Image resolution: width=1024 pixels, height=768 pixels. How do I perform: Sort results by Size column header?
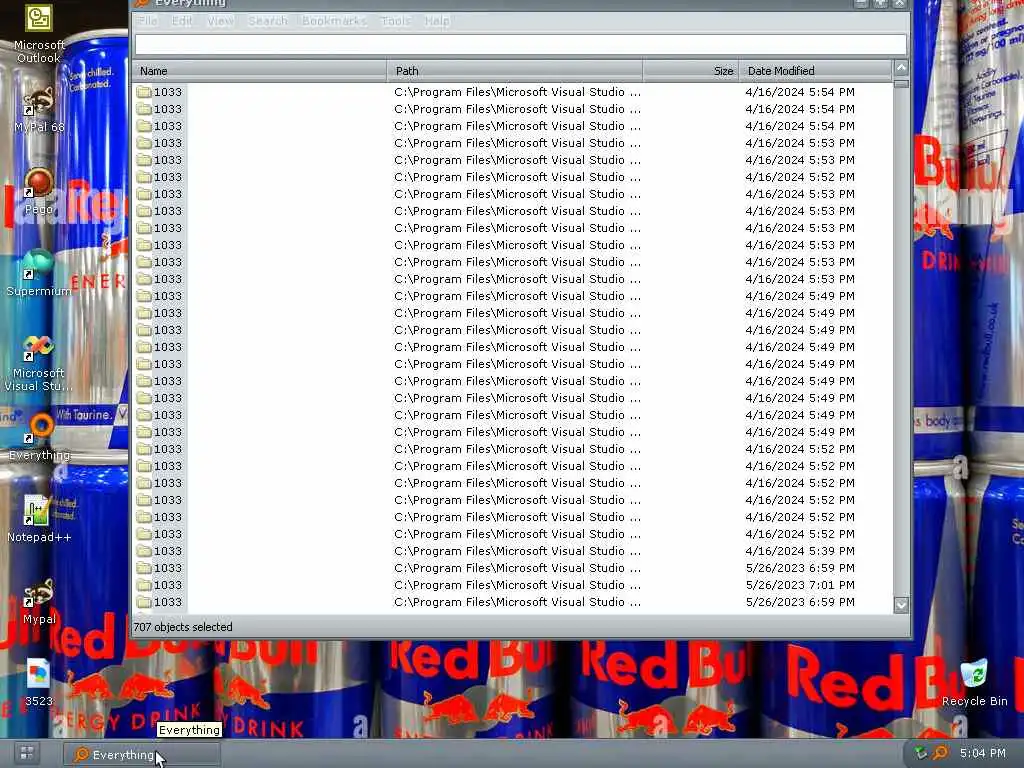[x=690, y=71]
